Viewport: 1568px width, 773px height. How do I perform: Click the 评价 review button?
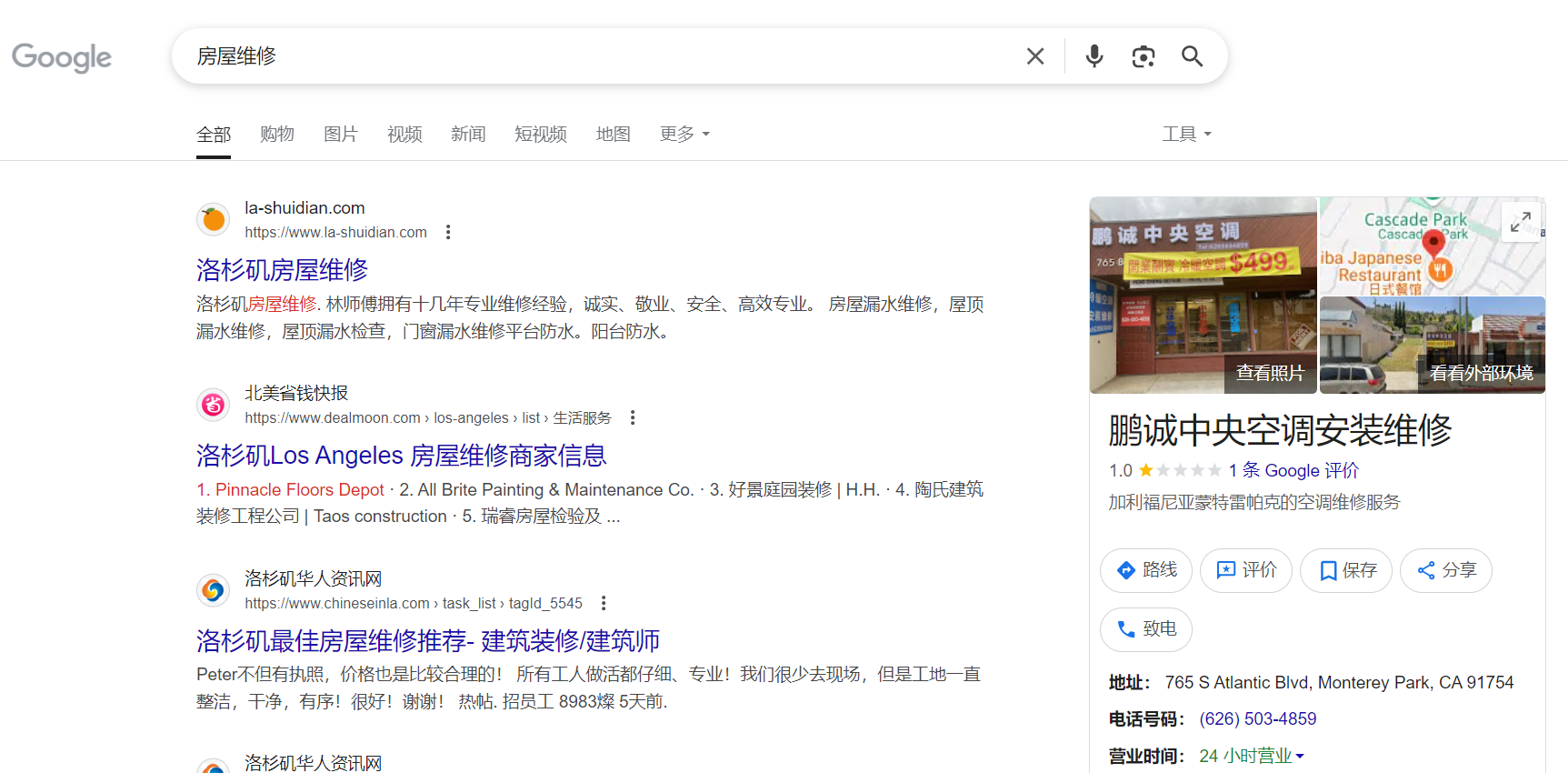click(1246, 570)
